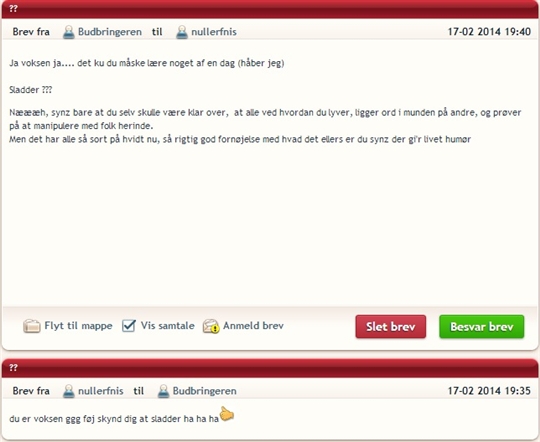This screenshot has height=442, width=540.
Task: Delete the message with Slet brev
Action: (391, 326)
